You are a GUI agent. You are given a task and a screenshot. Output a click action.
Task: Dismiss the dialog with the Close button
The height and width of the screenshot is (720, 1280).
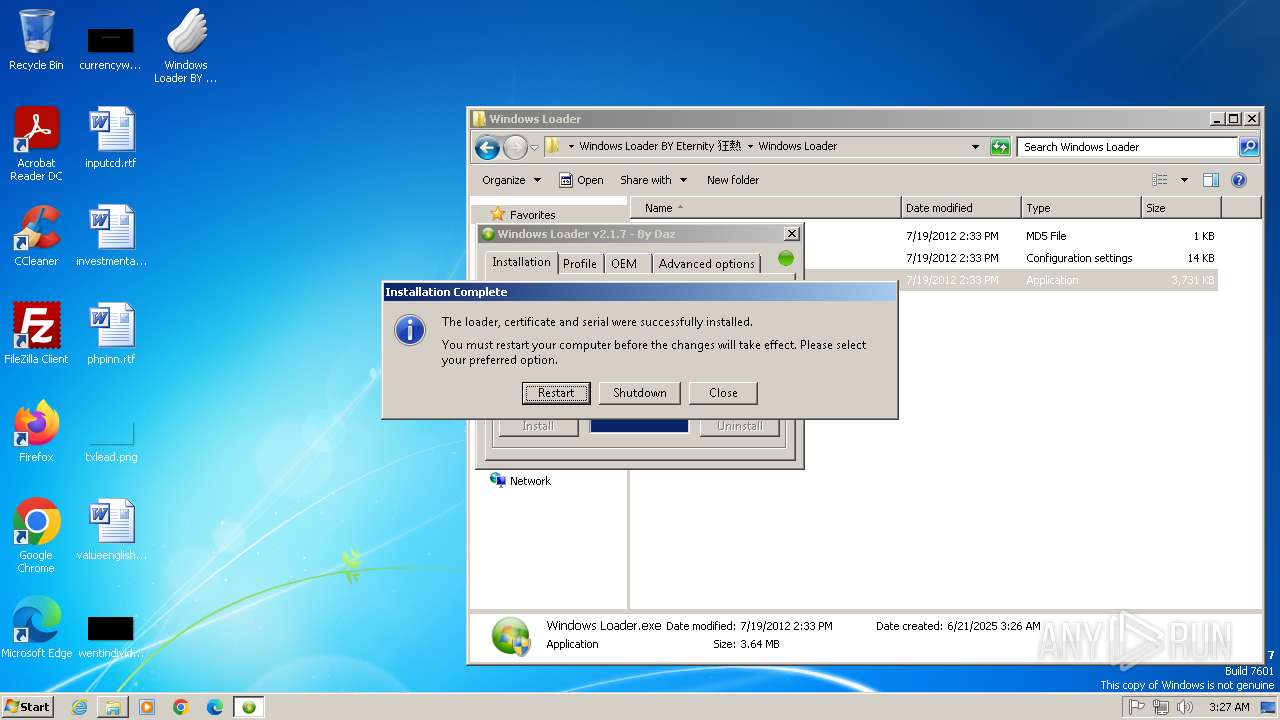(x=723, y=393)
